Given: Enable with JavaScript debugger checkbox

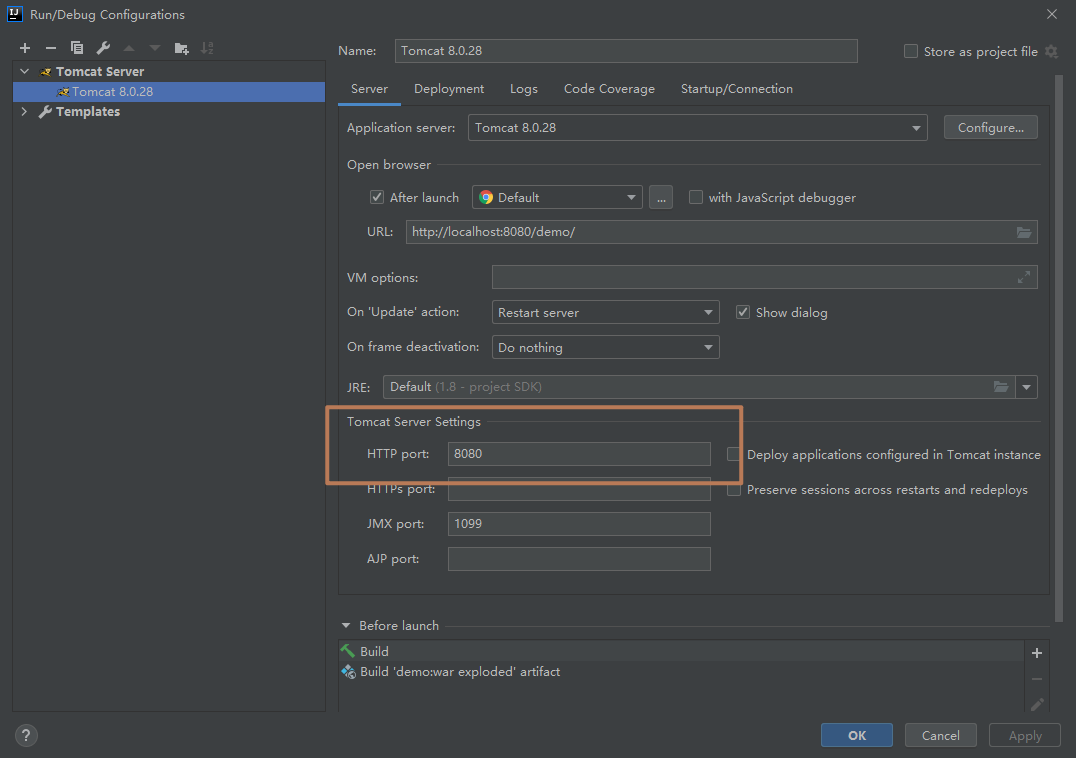Looking at the screenshot, I should click(x=696, y=198).
